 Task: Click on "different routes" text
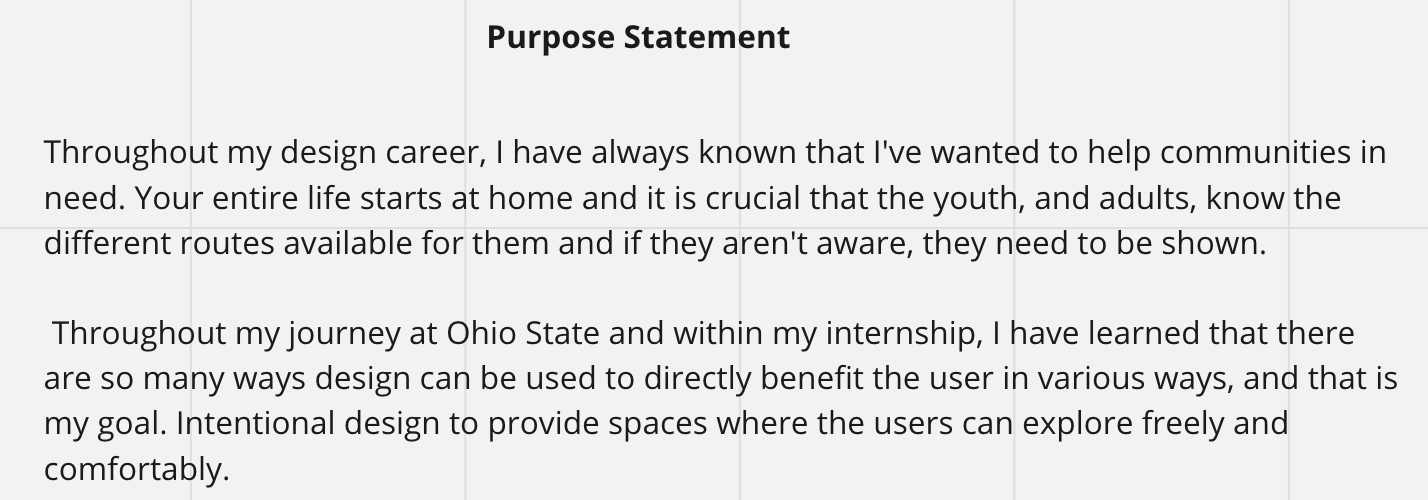tap(160, 243)
